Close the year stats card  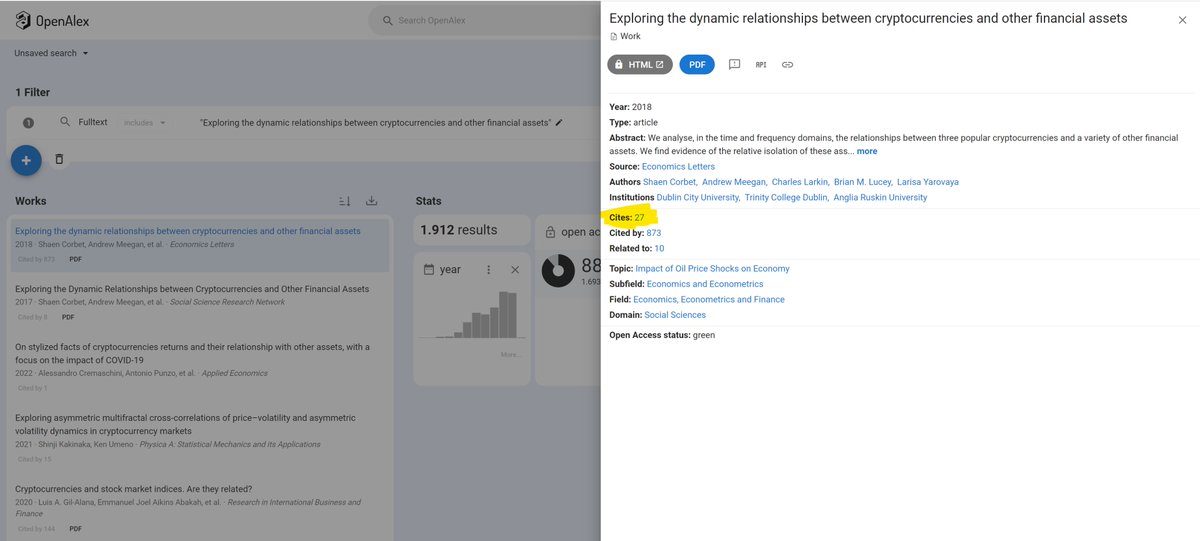(x=515, y=270)
